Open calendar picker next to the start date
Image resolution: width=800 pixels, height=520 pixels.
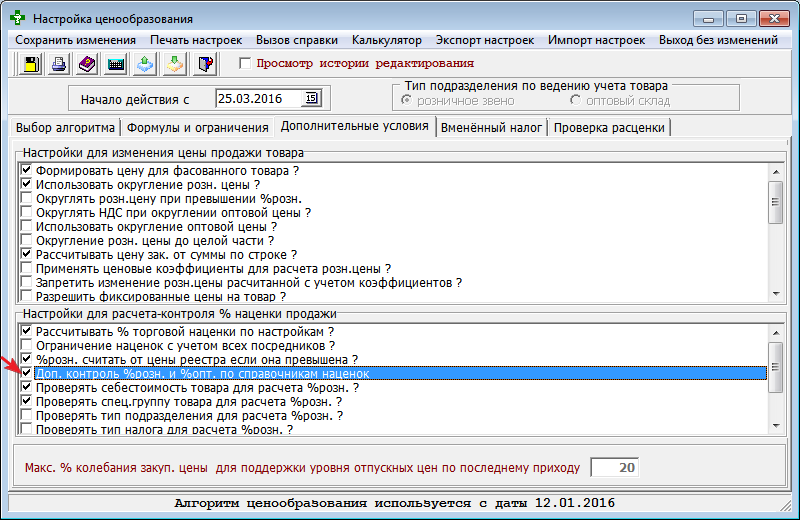[311, 98]
